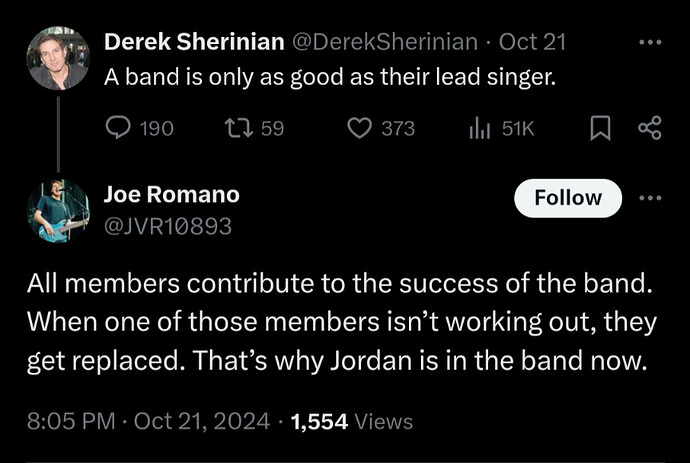Open the tweet "A band is only as good"
Image resolution: width=690 pixels, height=463 pixels.
click(x=330, y=77)
